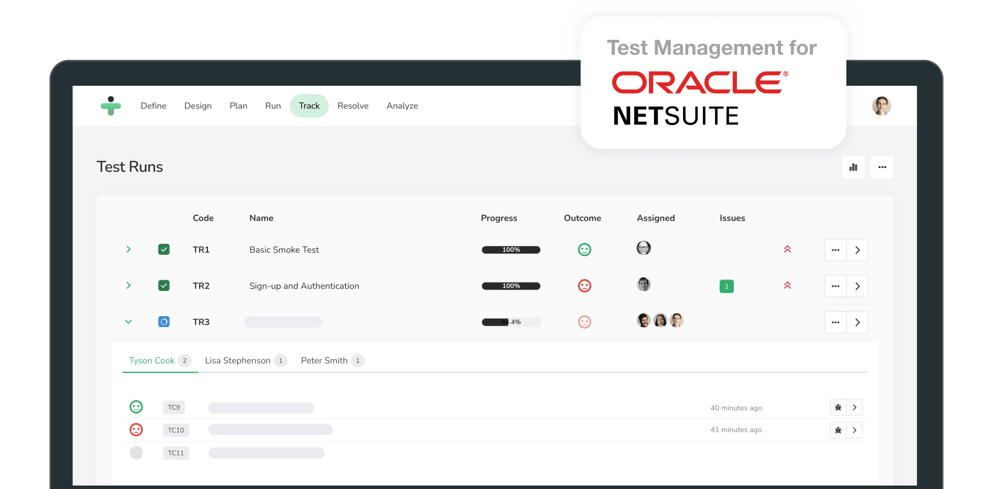Select the Track menu item
This screenshot has height=489, width=991.
(309, 106)
